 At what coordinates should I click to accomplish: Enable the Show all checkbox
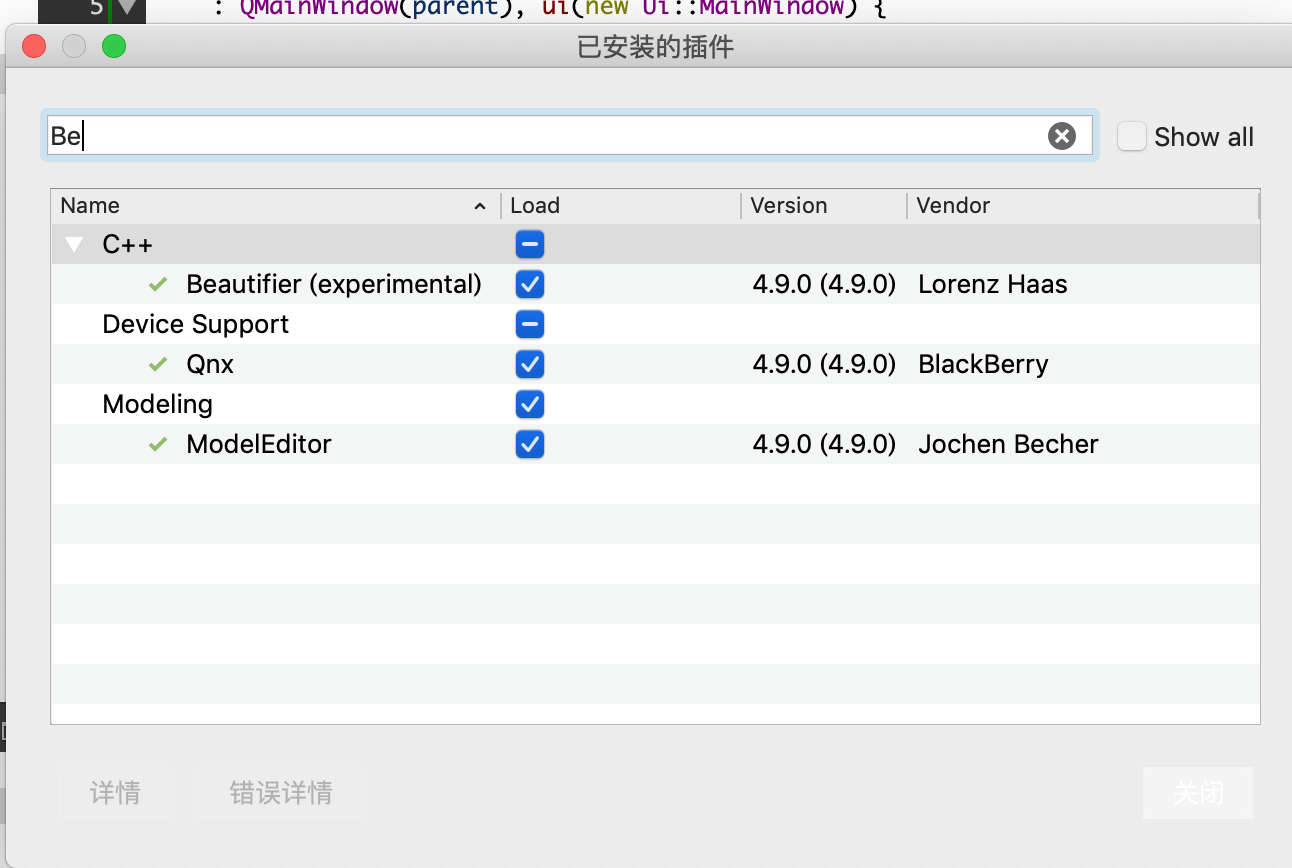coord(1131,136)
